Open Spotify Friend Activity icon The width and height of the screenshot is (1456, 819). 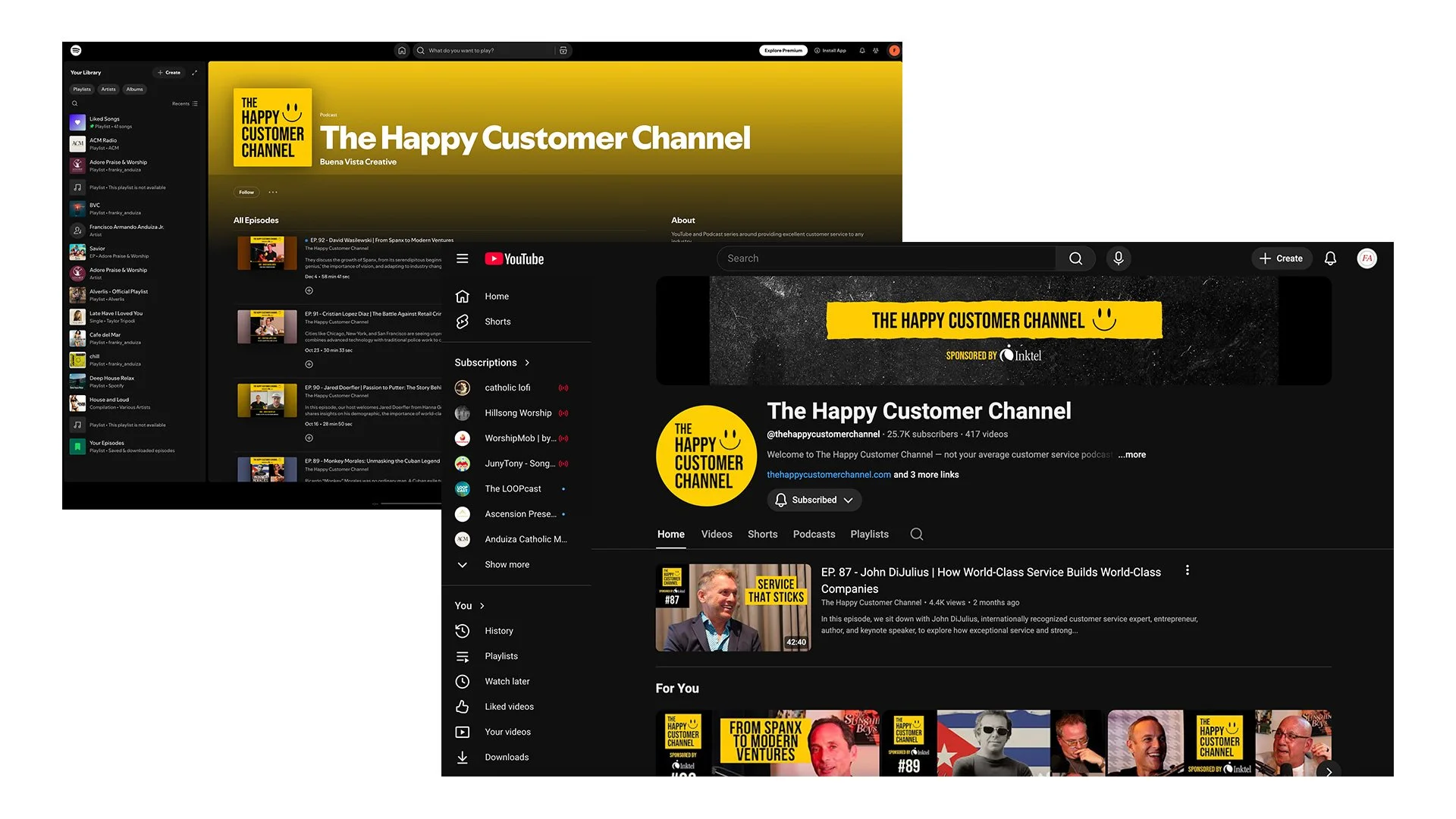point(876,51)
